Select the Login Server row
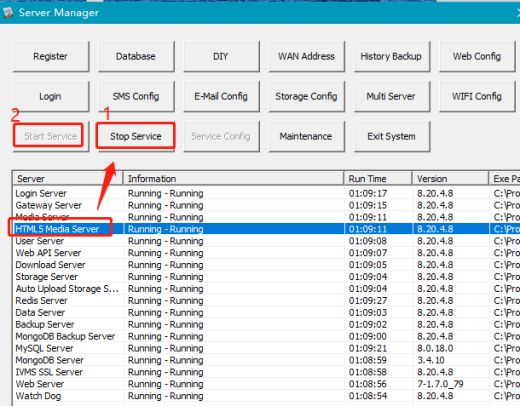Screen dimensions: 520x407 pos(267,193)
